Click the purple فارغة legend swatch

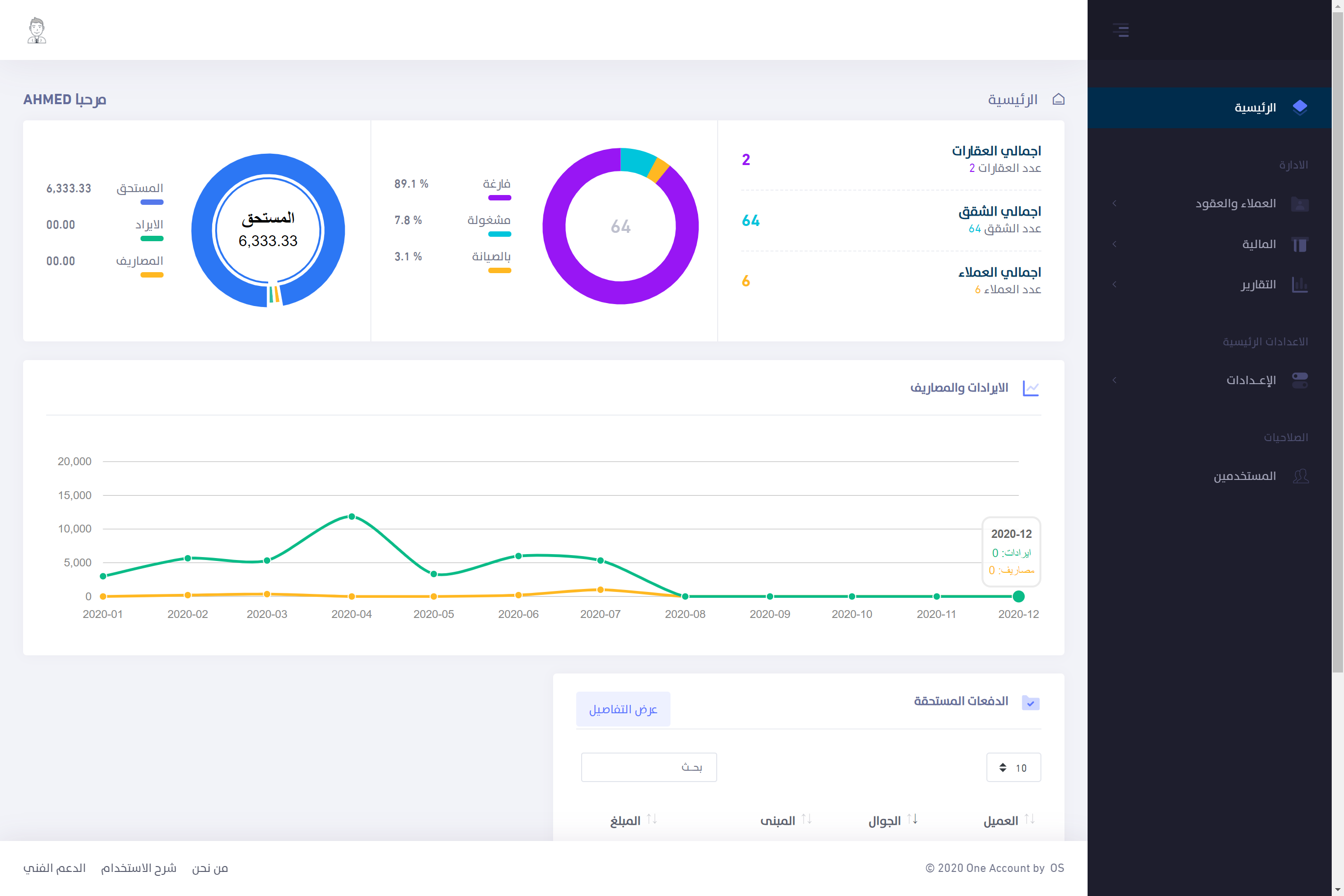point(499,197)
